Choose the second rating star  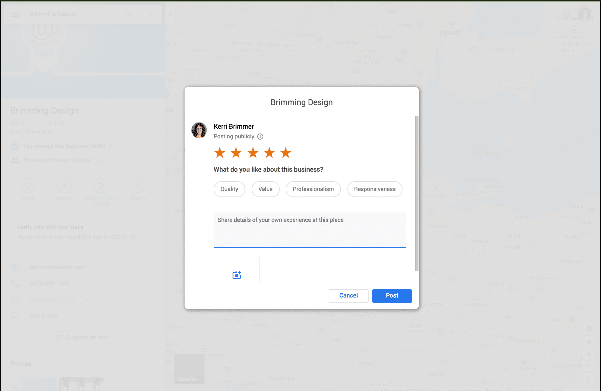[x=236, y=153]
